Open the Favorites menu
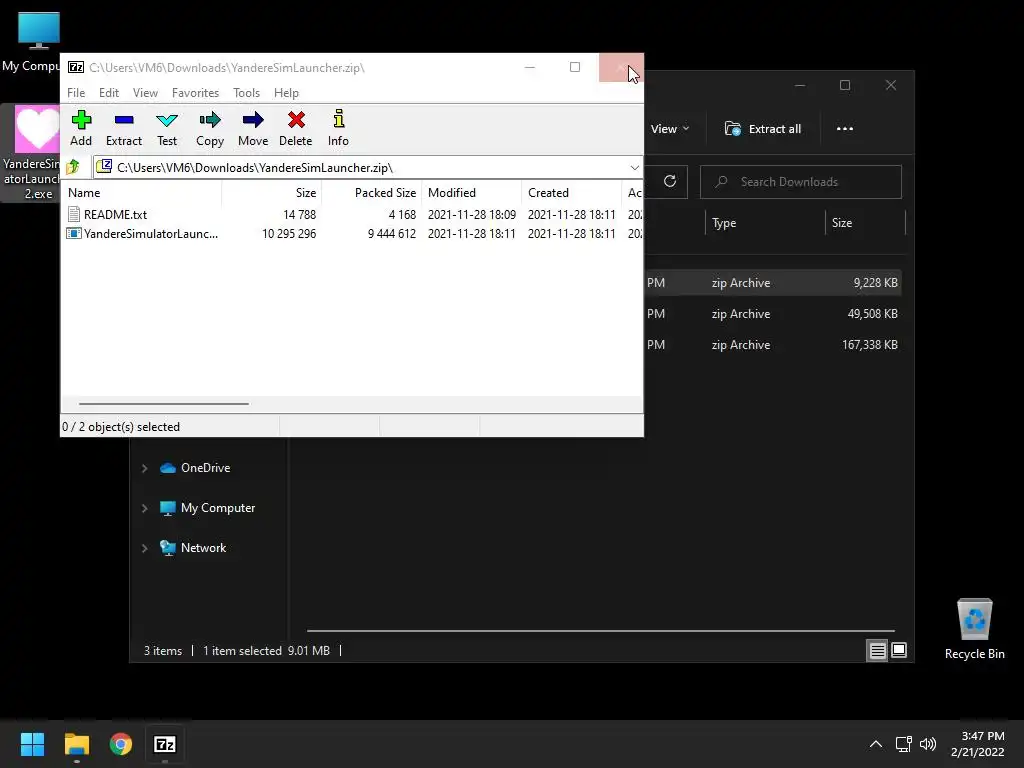Screen dimensions: 1024x768 click(195, 93)
